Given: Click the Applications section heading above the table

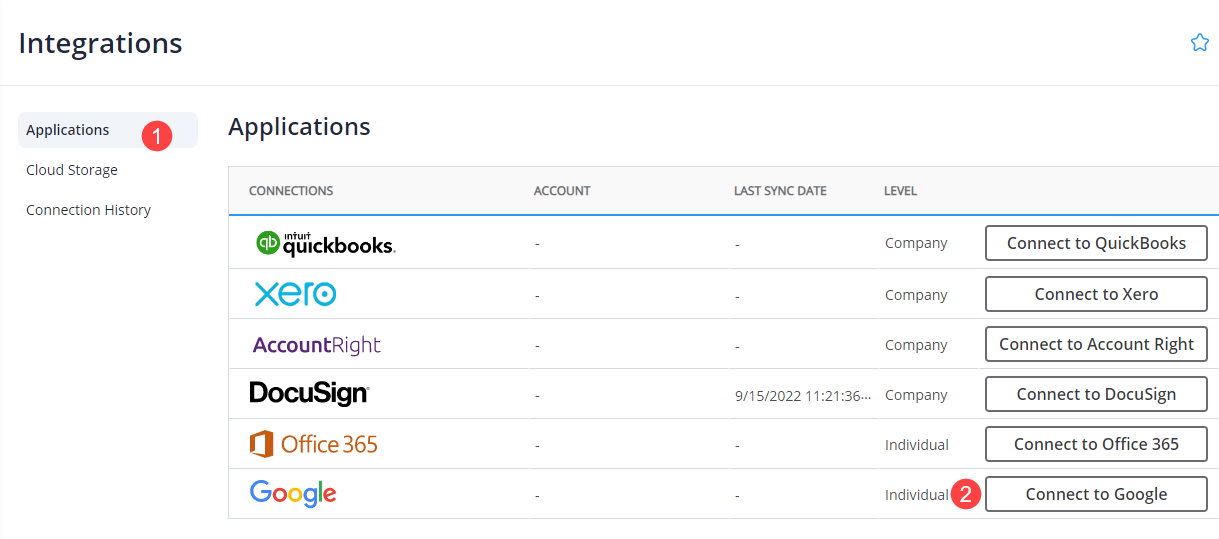Looking at the screenshot, I should 299,127.
